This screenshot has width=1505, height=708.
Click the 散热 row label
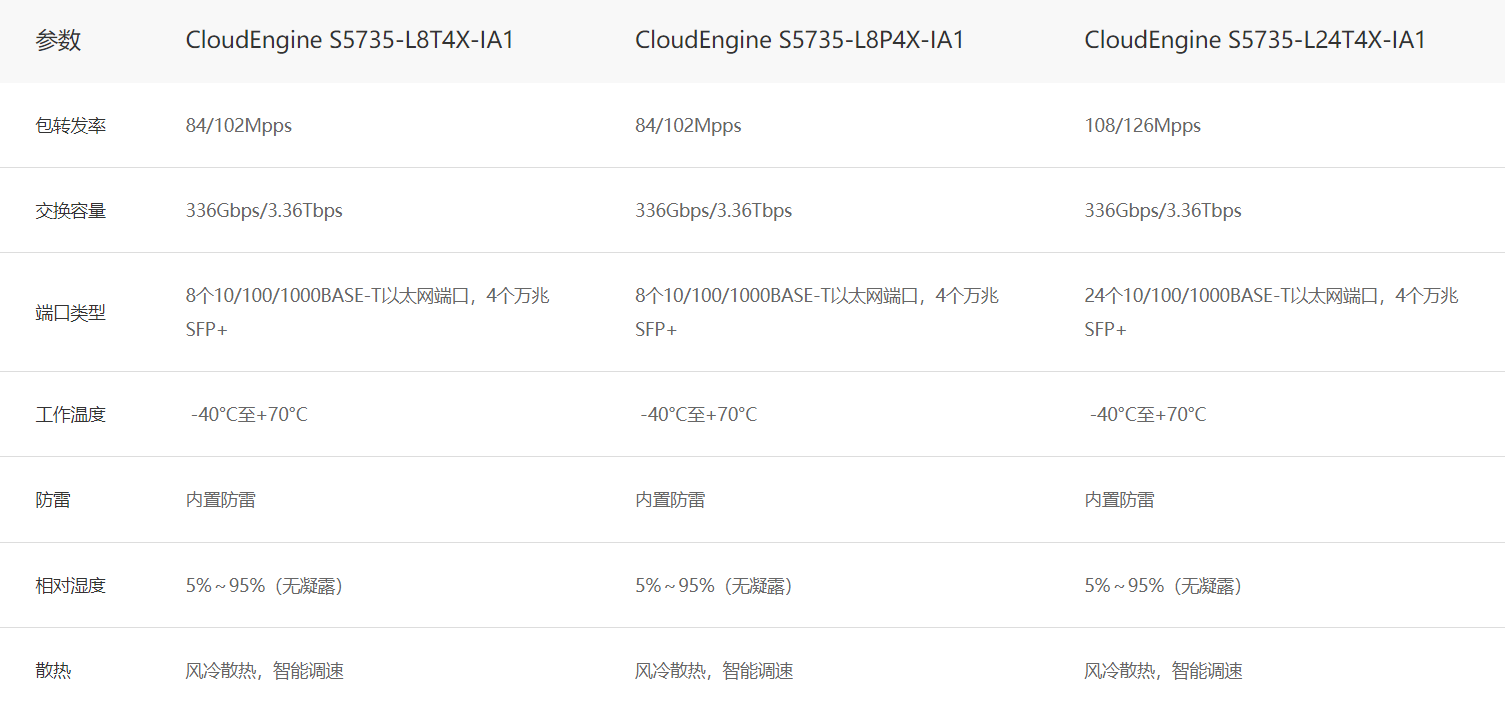[x=53, y=671]
